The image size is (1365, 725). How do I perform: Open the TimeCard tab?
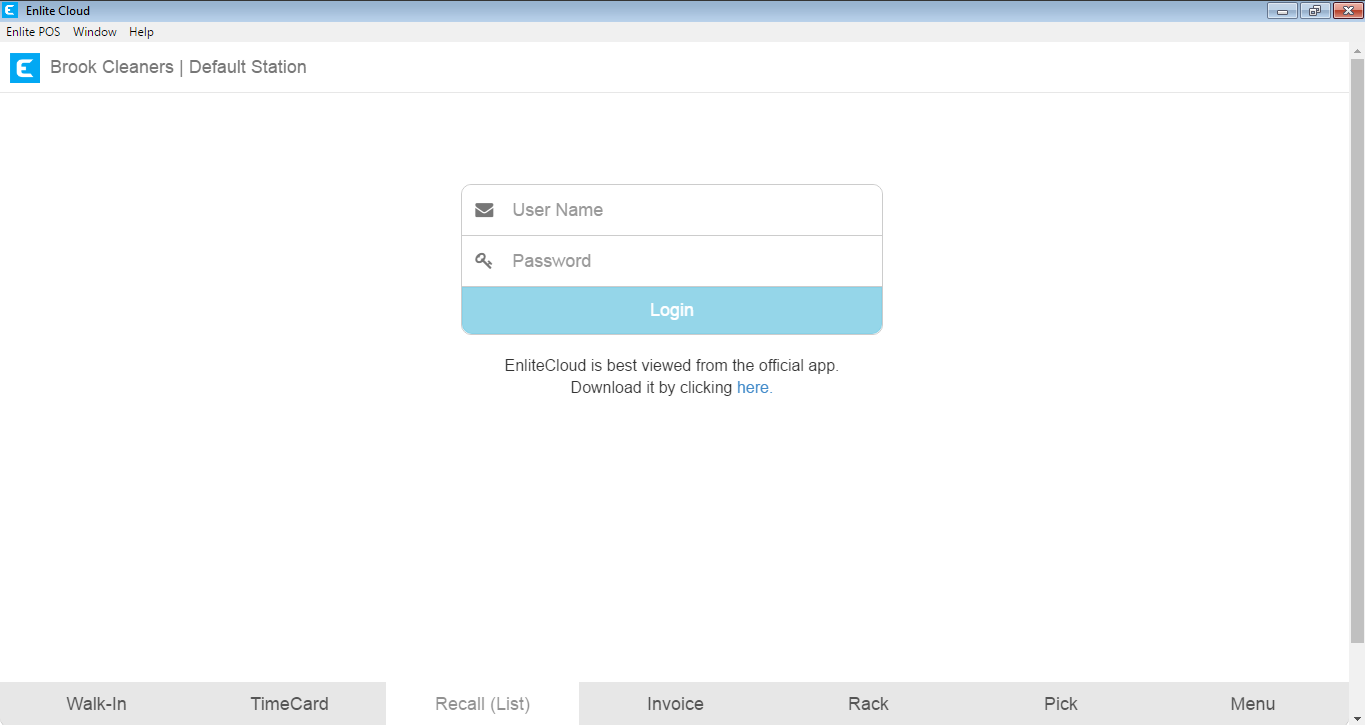tap(289, 704)
